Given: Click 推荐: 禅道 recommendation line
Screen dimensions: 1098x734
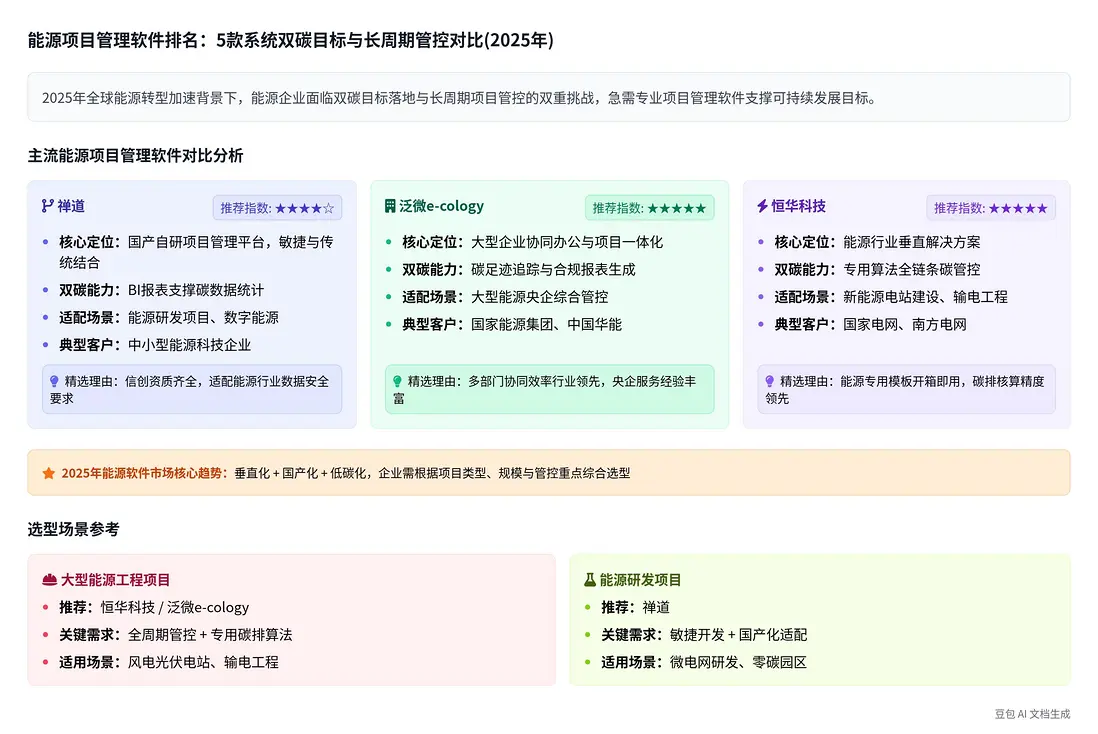Looking at the screenshot, I should pyautogui.click(x=636, y=607).
